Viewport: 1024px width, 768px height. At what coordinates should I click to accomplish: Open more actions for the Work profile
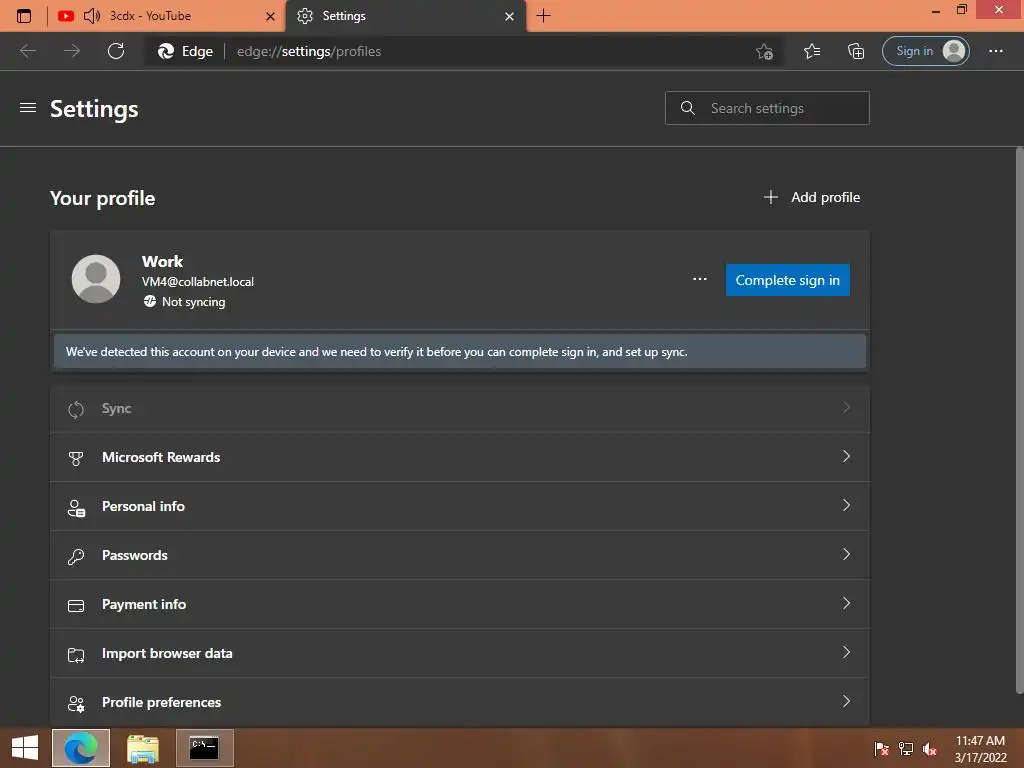pos(699,280)
